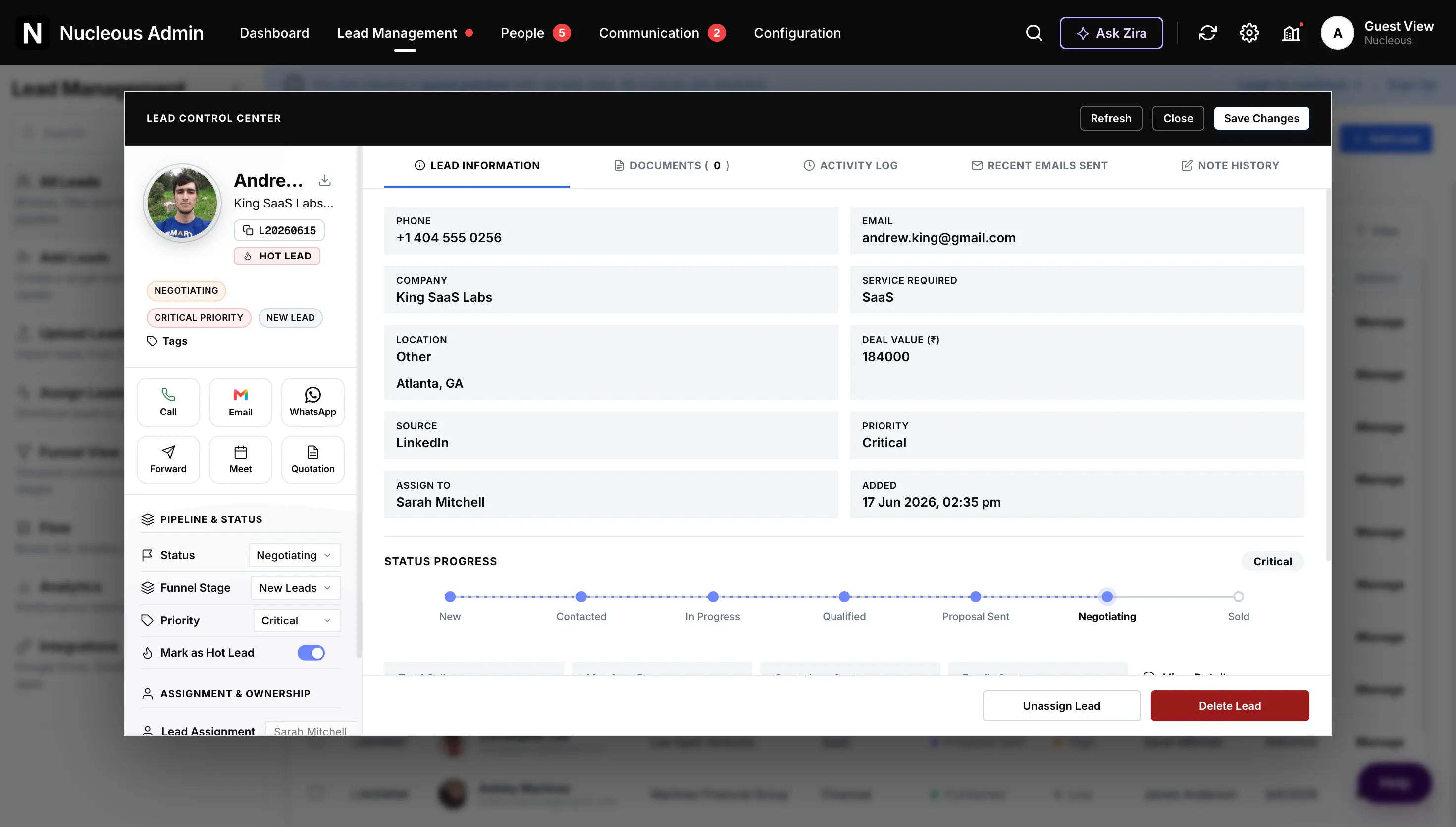1456x827 pixels.
Task: Click the Refresh button
Action: [1111, 118]
